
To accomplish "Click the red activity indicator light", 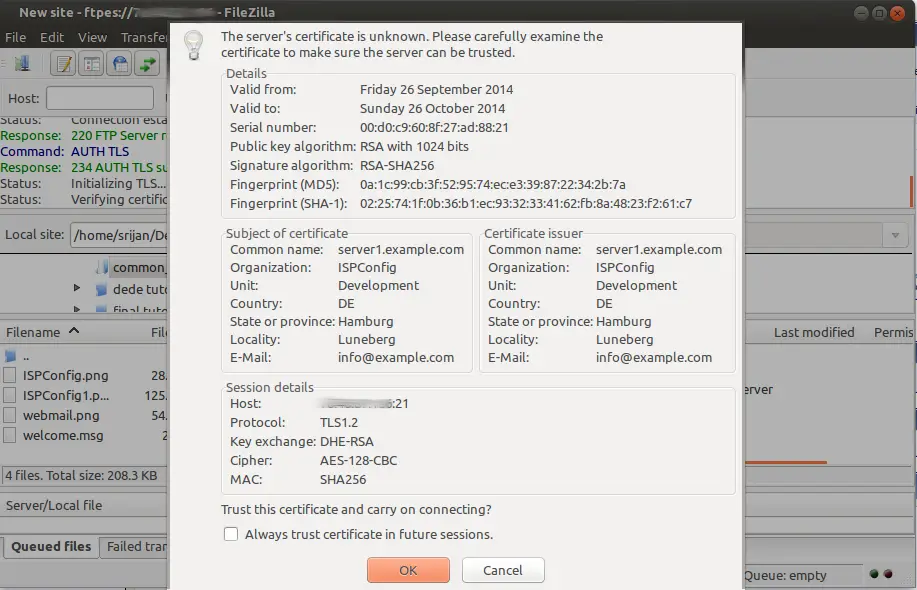I will pos(888,574).
